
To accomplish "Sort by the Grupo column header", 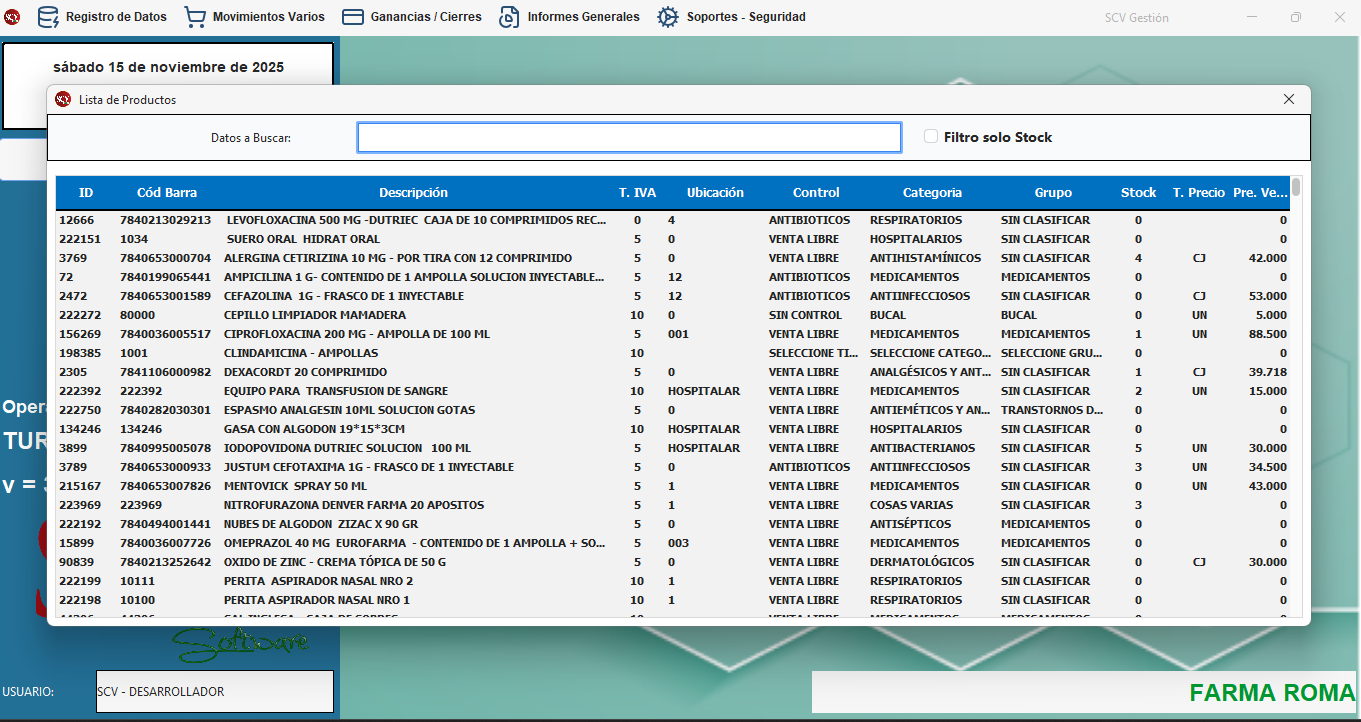I will coord(1053,193).
